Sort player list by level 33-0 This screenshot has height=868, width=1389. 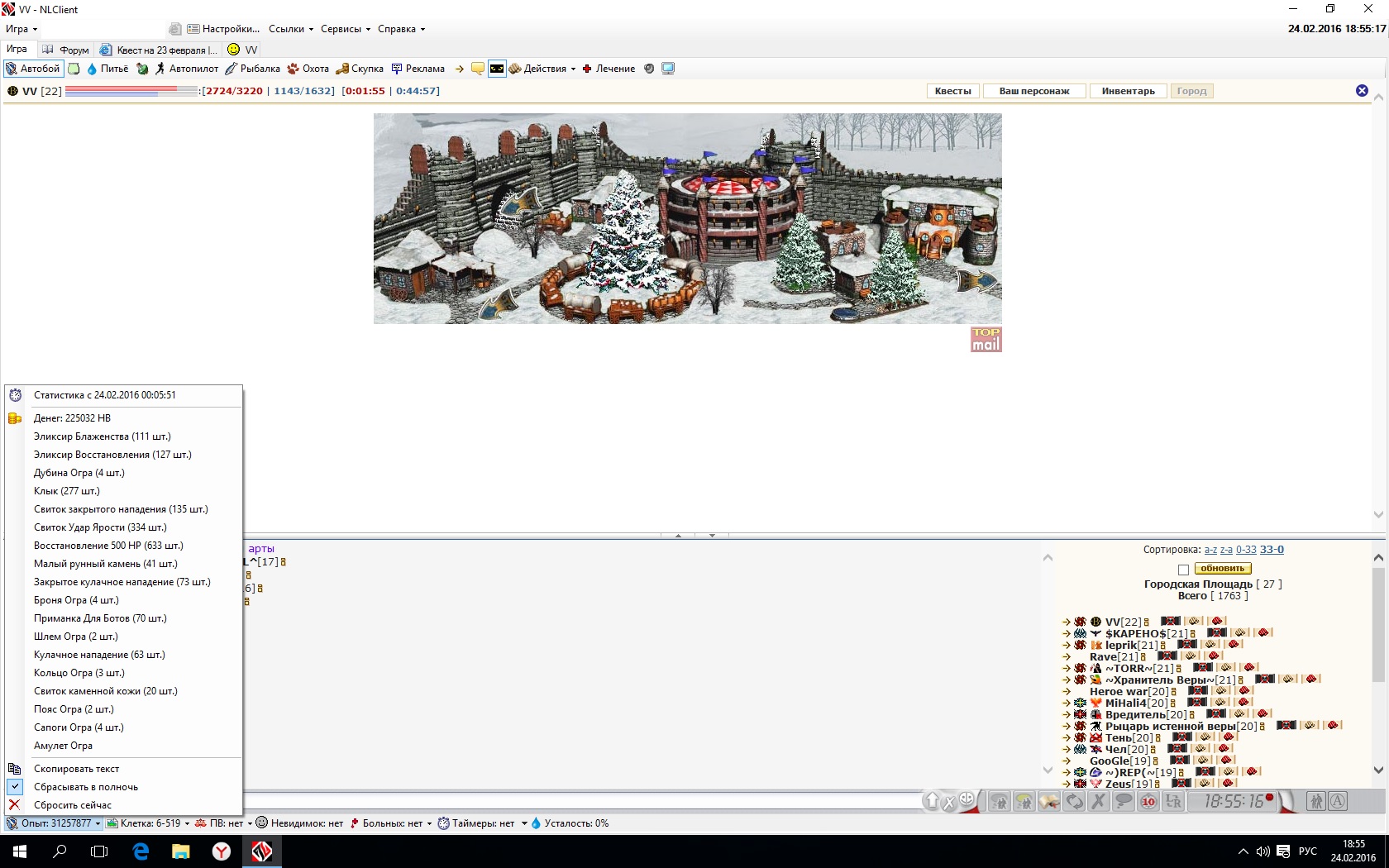point(1272,550)
